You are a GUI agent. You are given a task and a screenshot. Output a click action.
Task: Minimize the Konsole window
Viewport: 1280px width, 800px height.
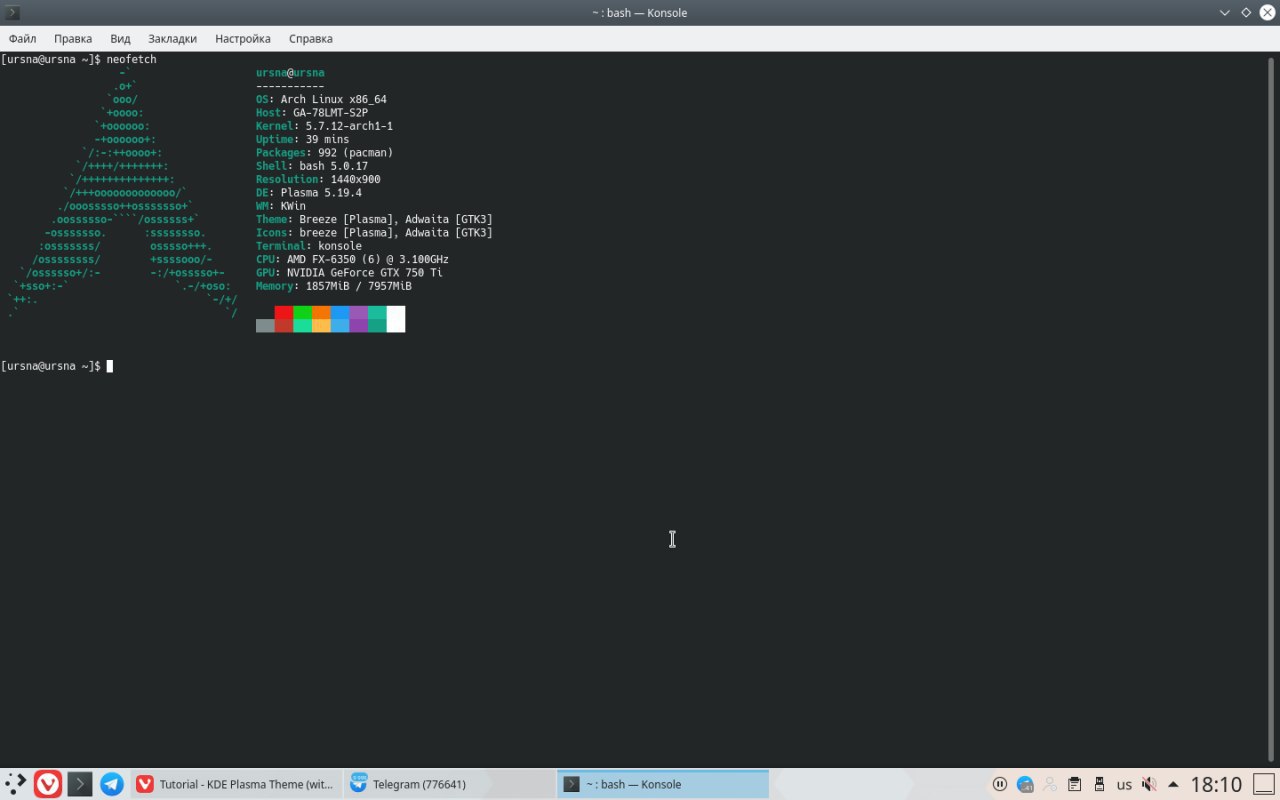coord(1225,13)
